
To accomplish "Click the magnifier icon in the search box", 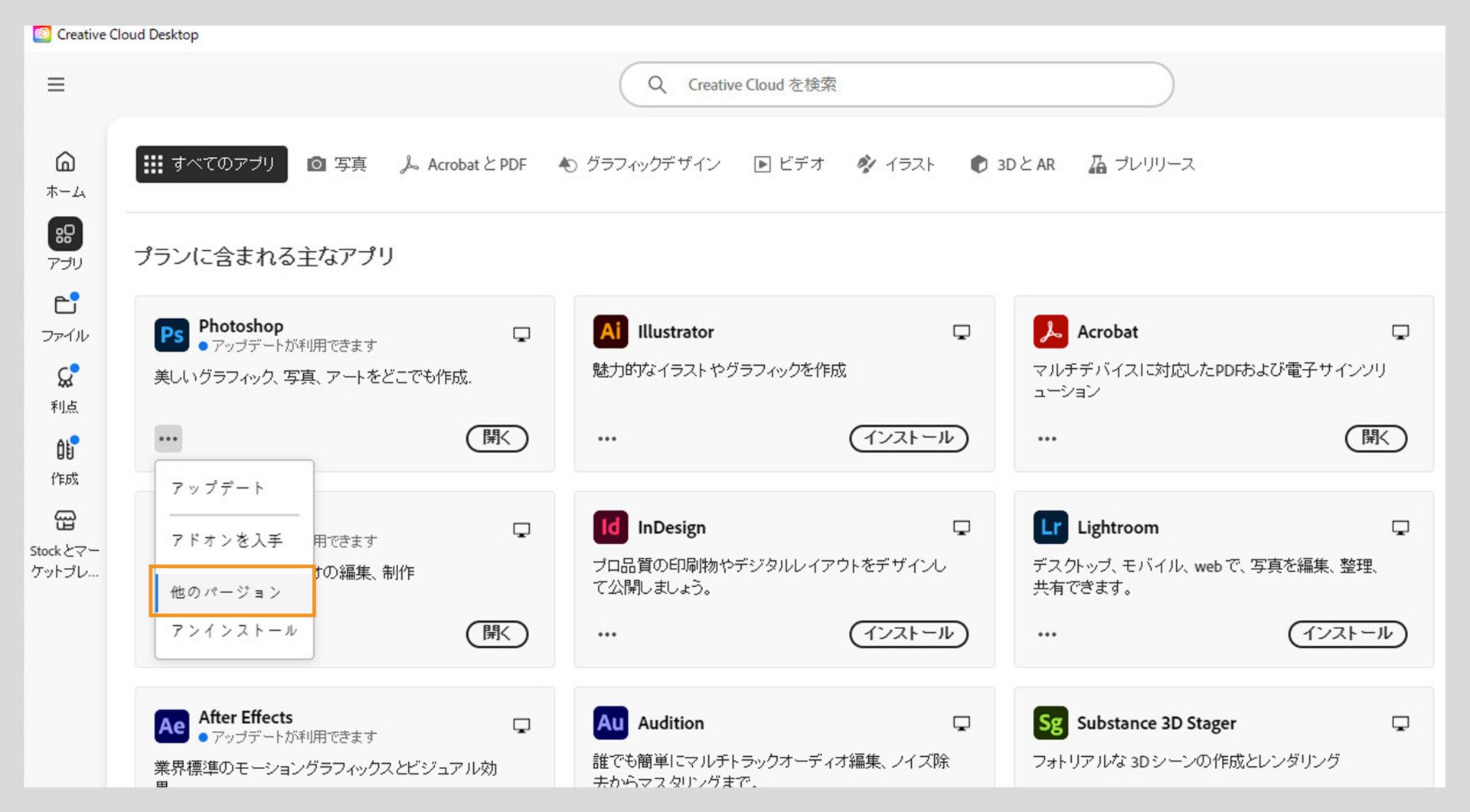I will tap(657, 84).
